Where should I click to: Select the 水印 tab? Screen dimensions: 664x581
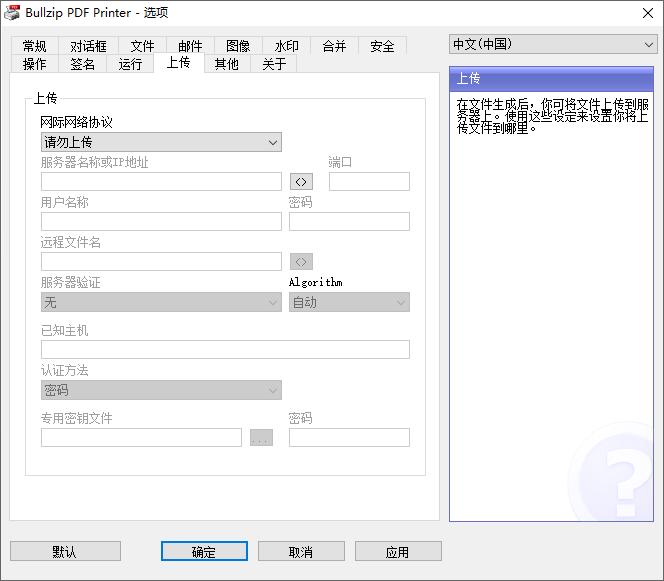[x=286, y=46]
